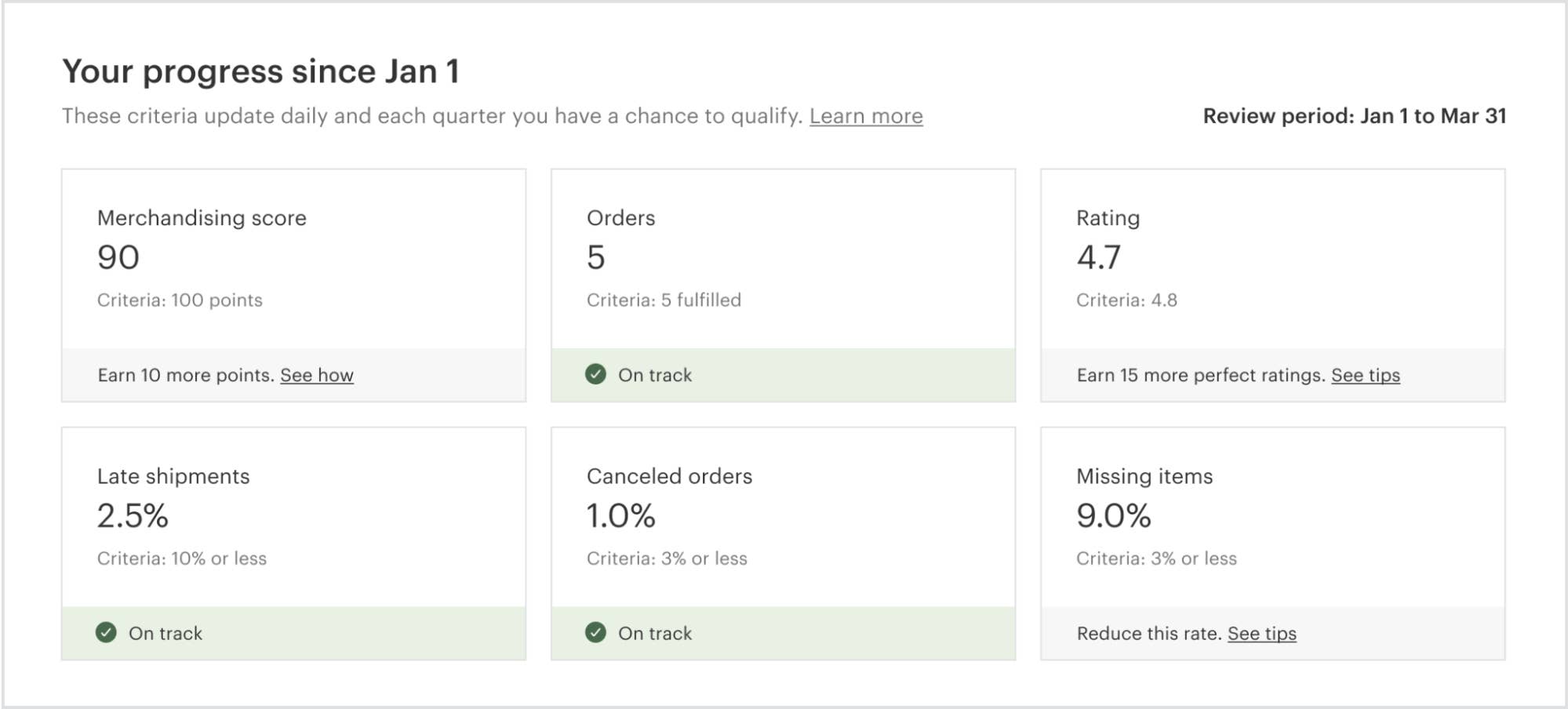Click the Merchandising score value 90
The width and height of the screenshot is (1568, 709).
(x=118, y=257)
